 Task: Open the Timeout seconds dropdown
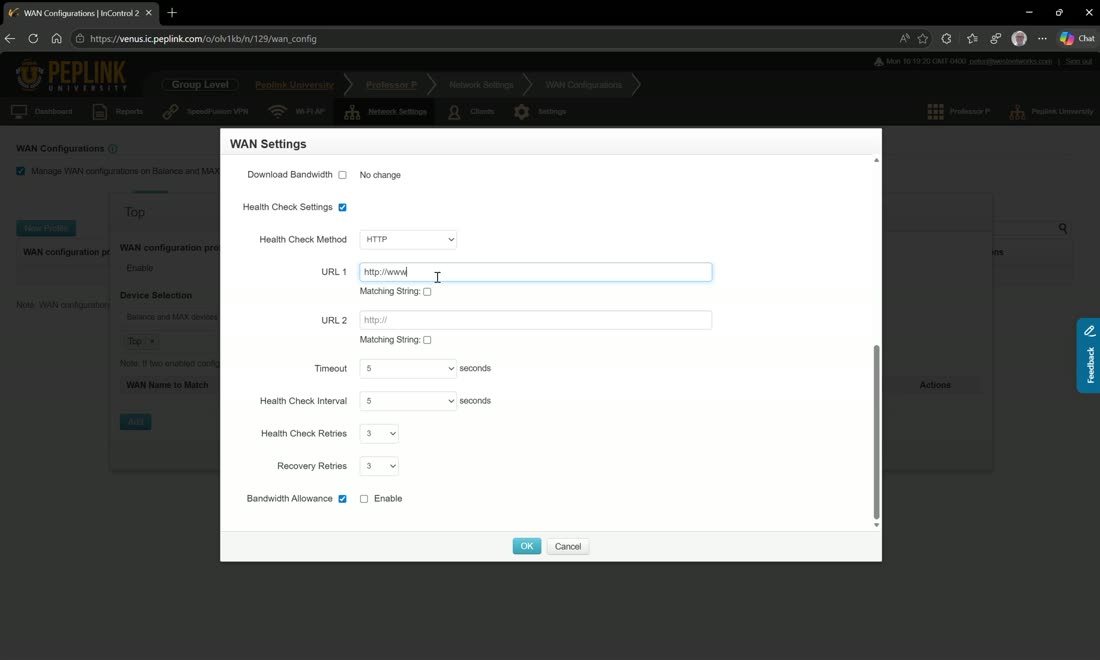point(408,368)
